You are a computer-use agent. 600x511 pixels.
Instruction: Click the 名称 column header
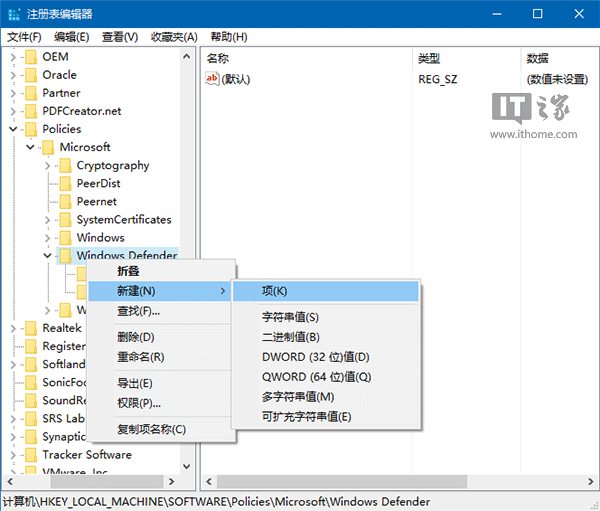[218, 59]
